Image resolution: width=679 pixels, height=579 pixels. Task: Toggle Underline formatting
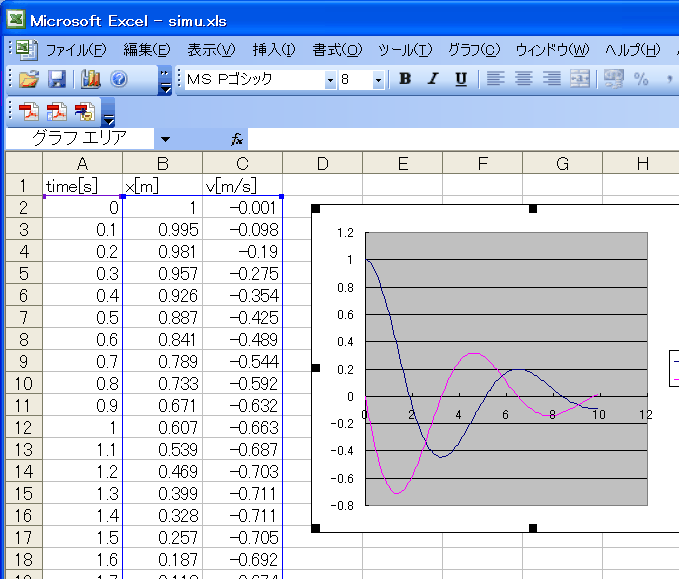tap(461, 79)
